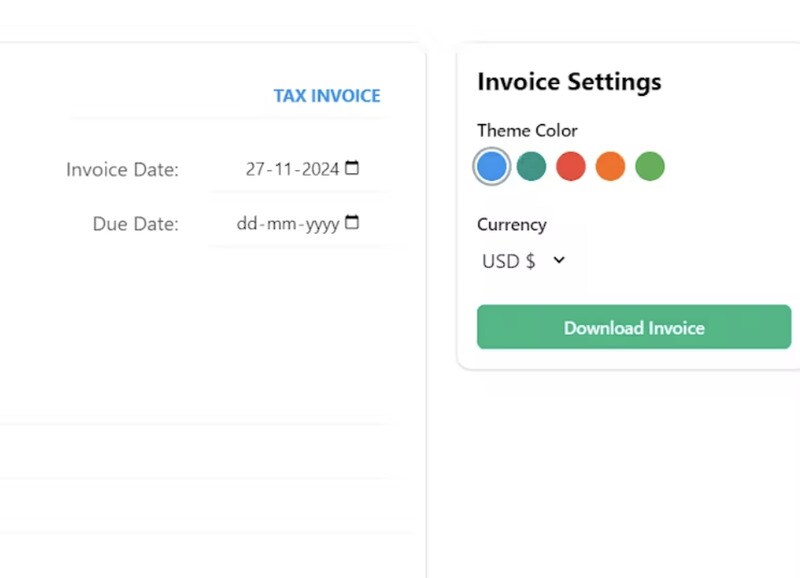The width and height of the screenshot is (800, 578).
Task: Apply the green theme color swatch
Action: tap(650, 166)
